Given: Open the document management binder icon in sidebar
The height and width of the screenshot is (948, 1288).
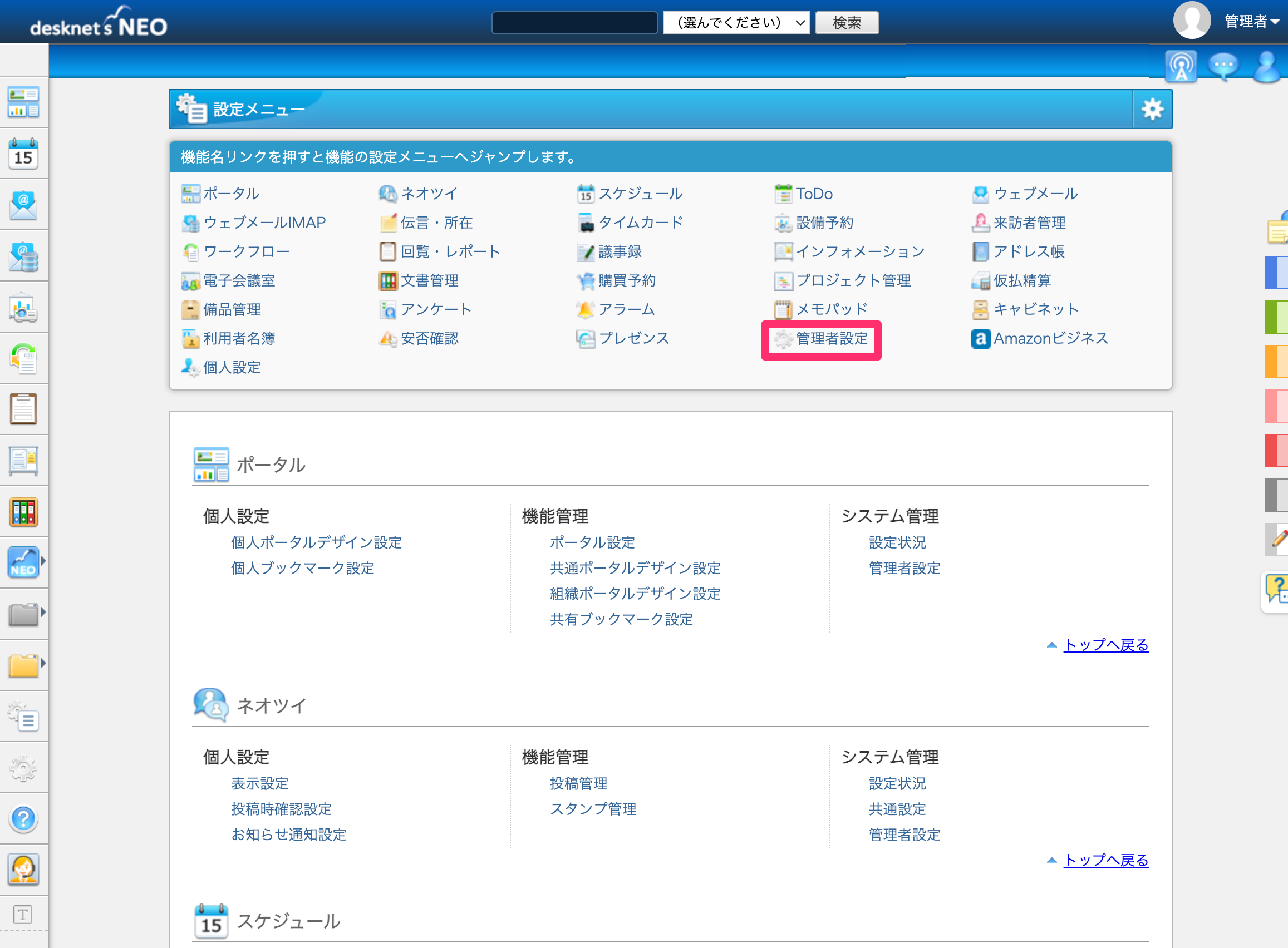Looking at the screenshot, I should pos(23,512).
